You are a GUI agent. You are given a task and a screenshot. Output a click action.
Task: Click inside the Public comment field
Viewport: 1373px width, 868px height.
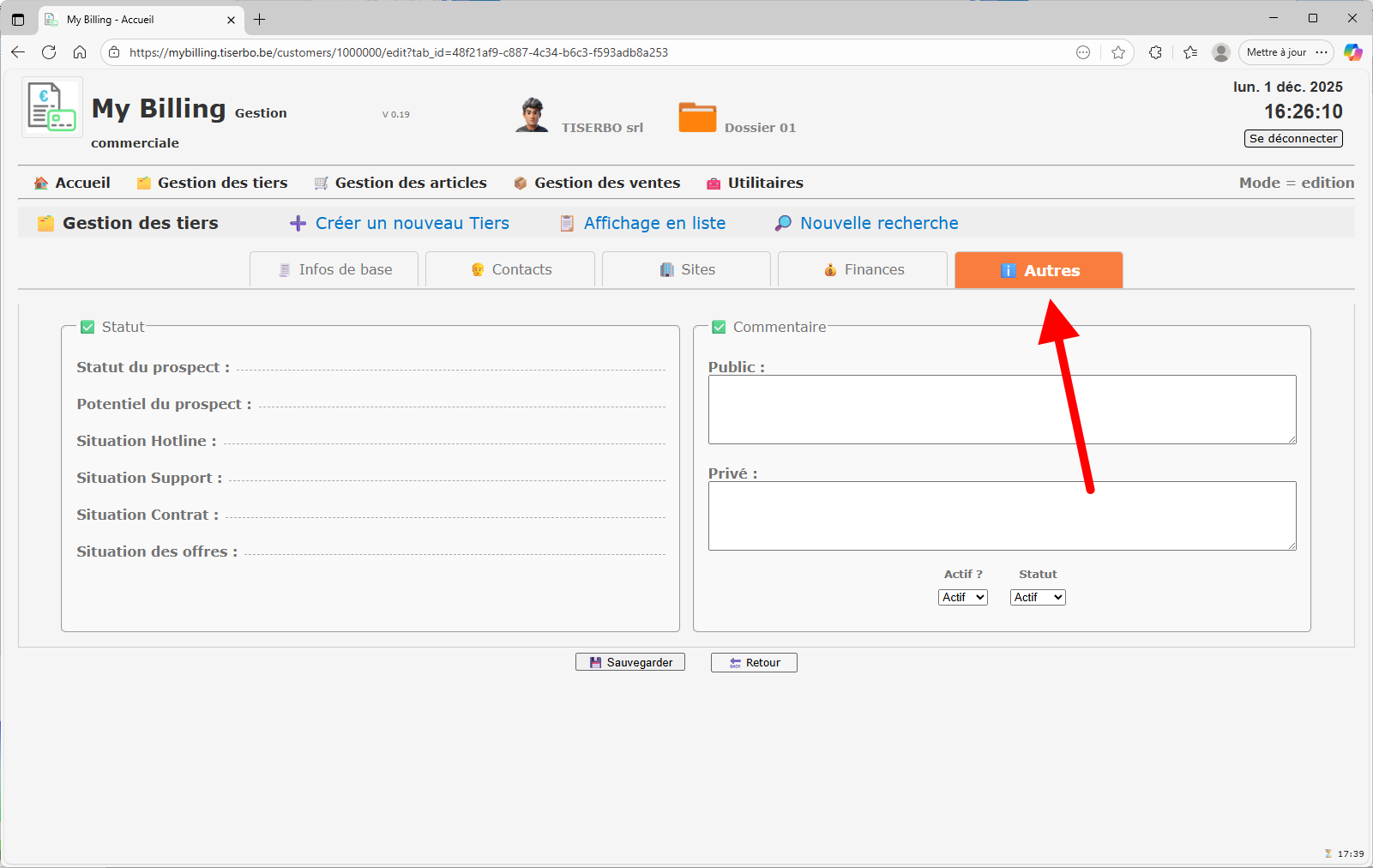coord(1001,409)
